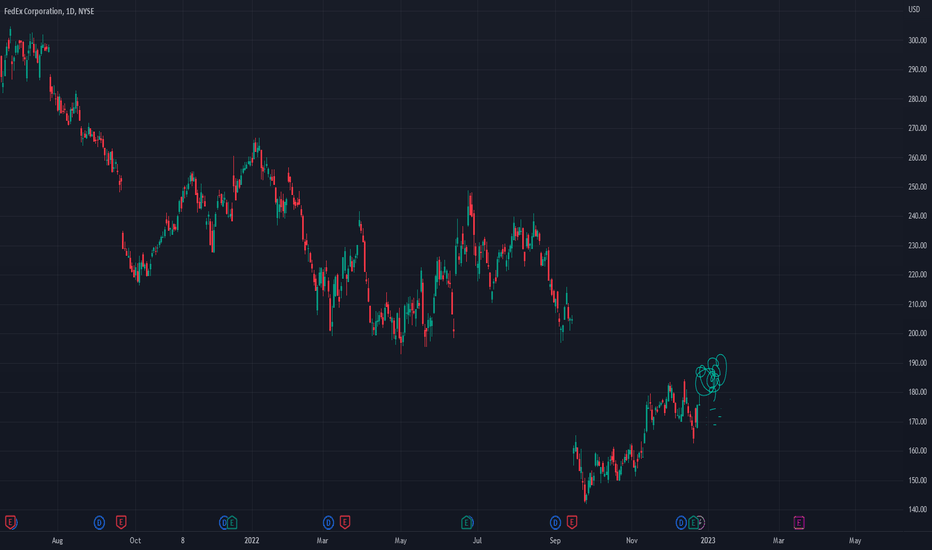Click the blue dividend marker after Nov
932x550 pixels.
[x=681, y=523]
